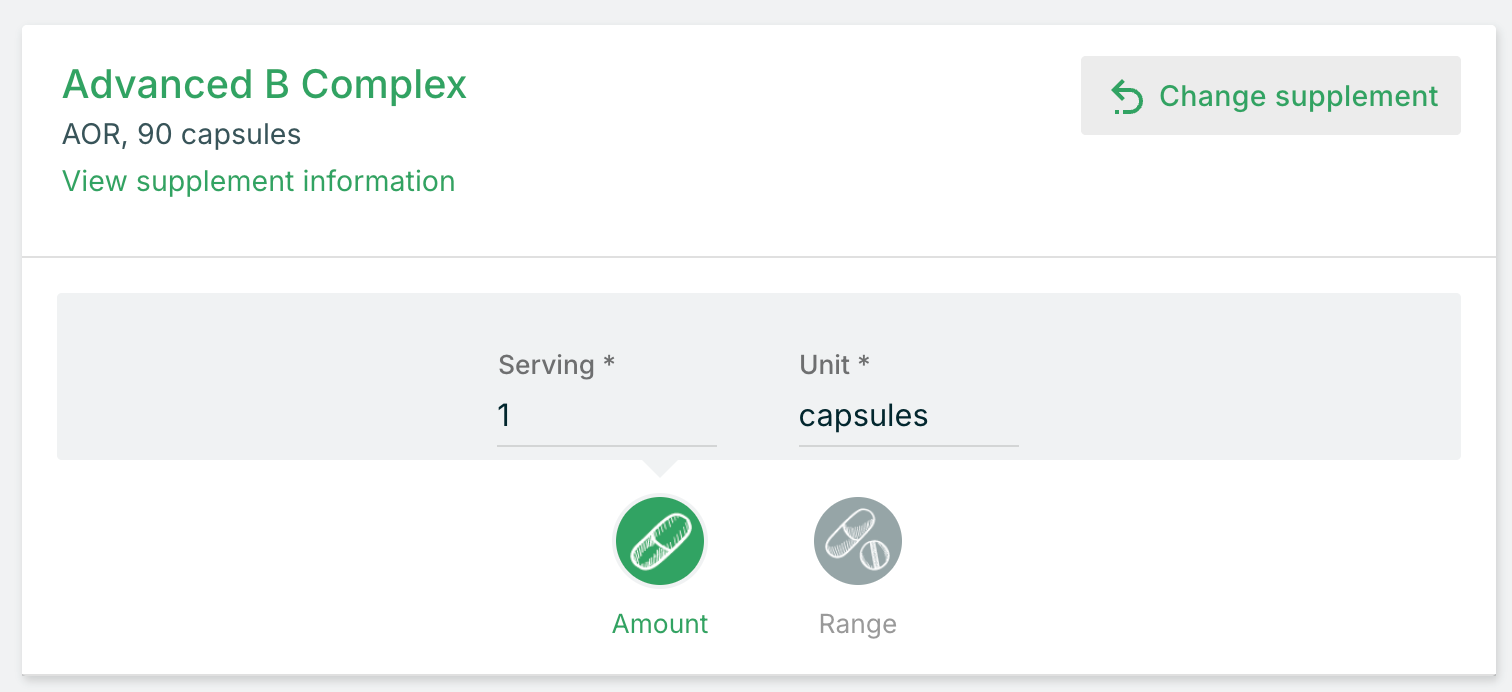Select the gray Range pills icon

pos(858,541)
